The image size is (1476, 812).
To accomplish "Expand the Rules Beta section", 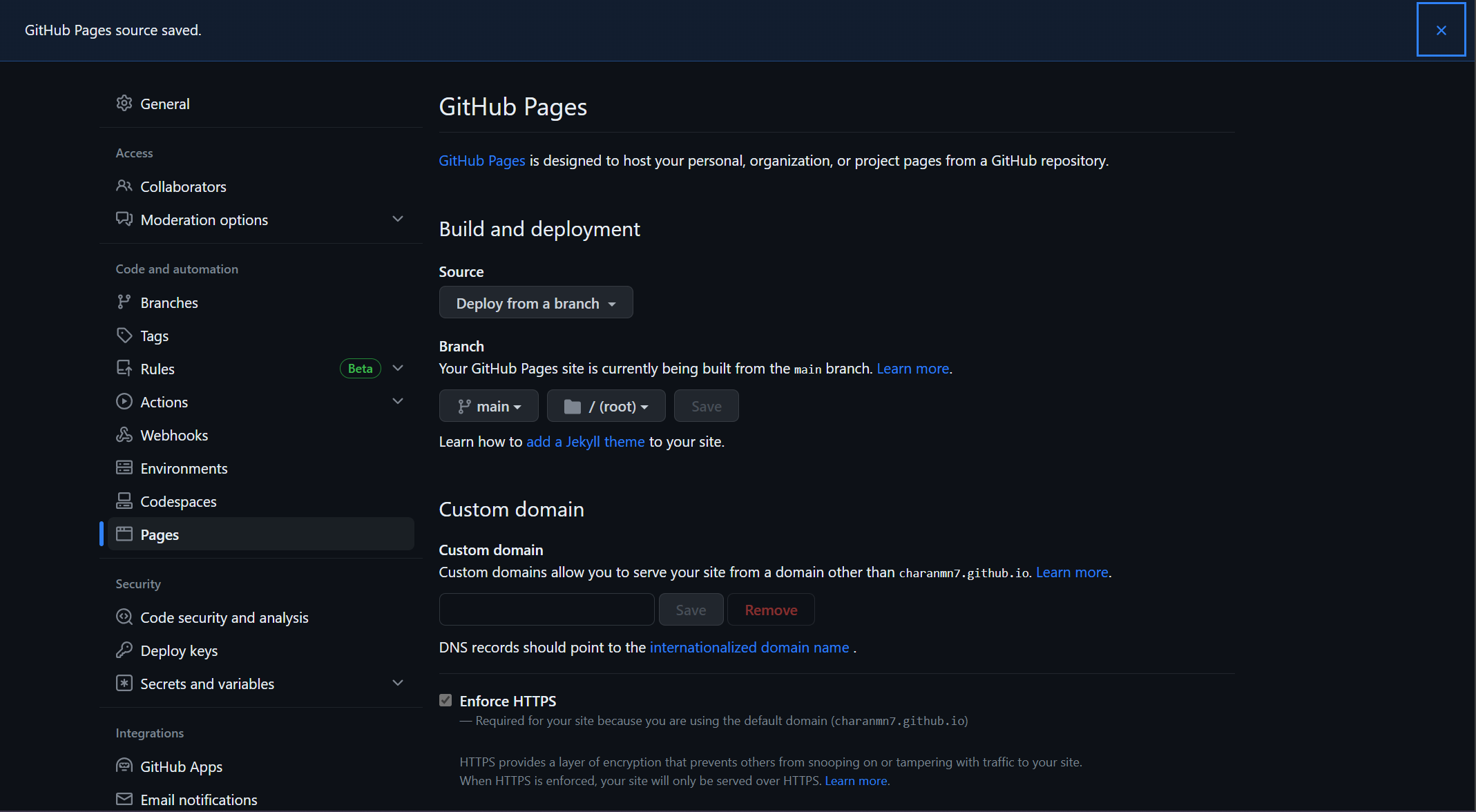I will click(x=397, y=369).
